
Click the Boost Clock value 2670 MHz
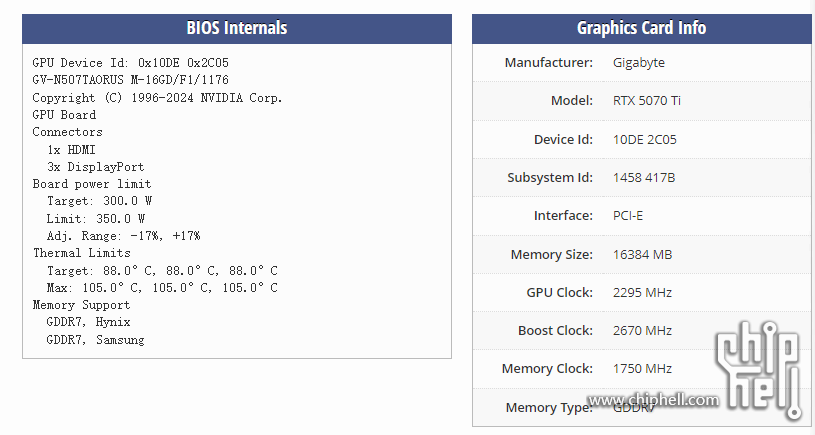642,331
